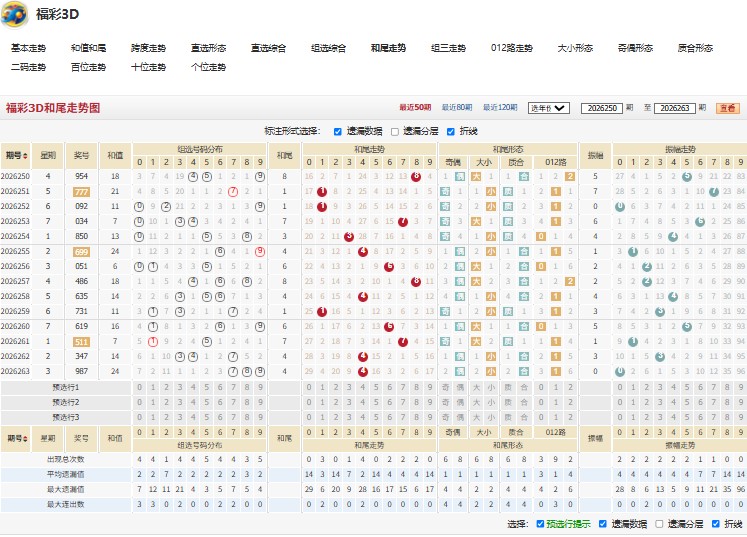The image size is (747, 537).
Task: Open 奇偶形态 chart
Action: click(x=636, y=48)
